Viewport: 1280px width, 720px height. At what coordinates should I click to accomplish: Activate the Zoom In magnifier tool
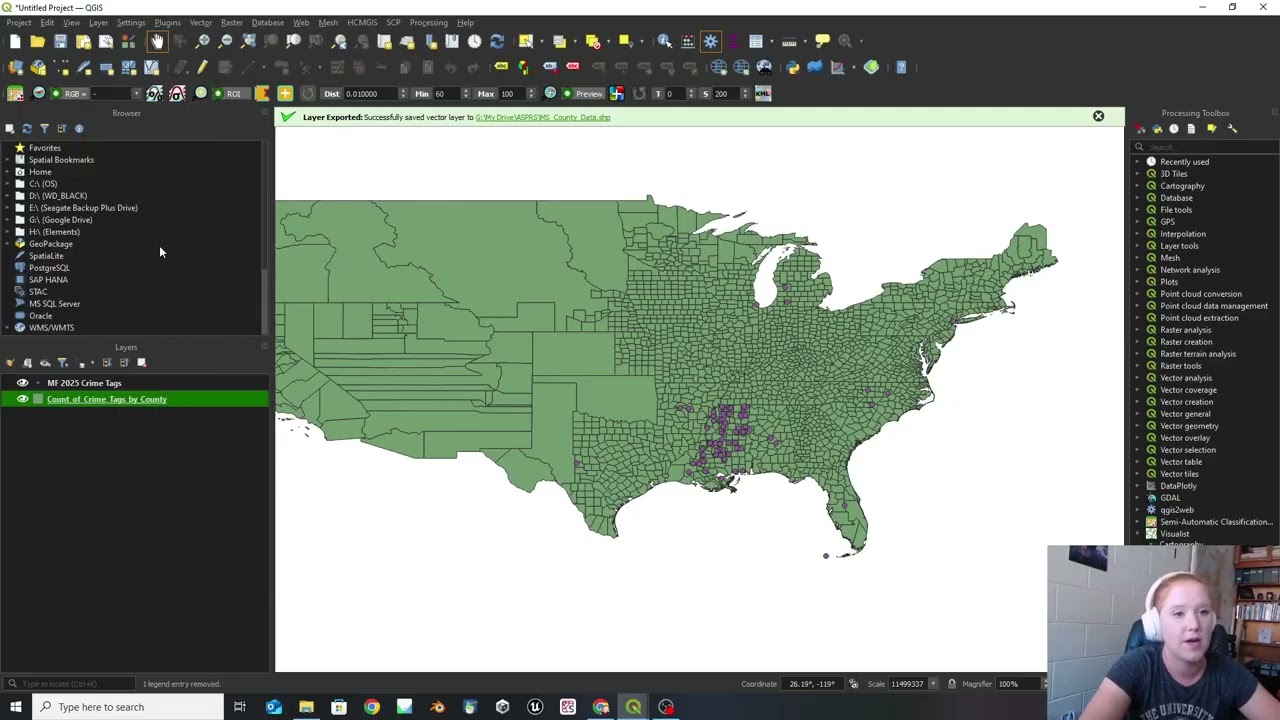pyautogui.click(x=203, y=41)
